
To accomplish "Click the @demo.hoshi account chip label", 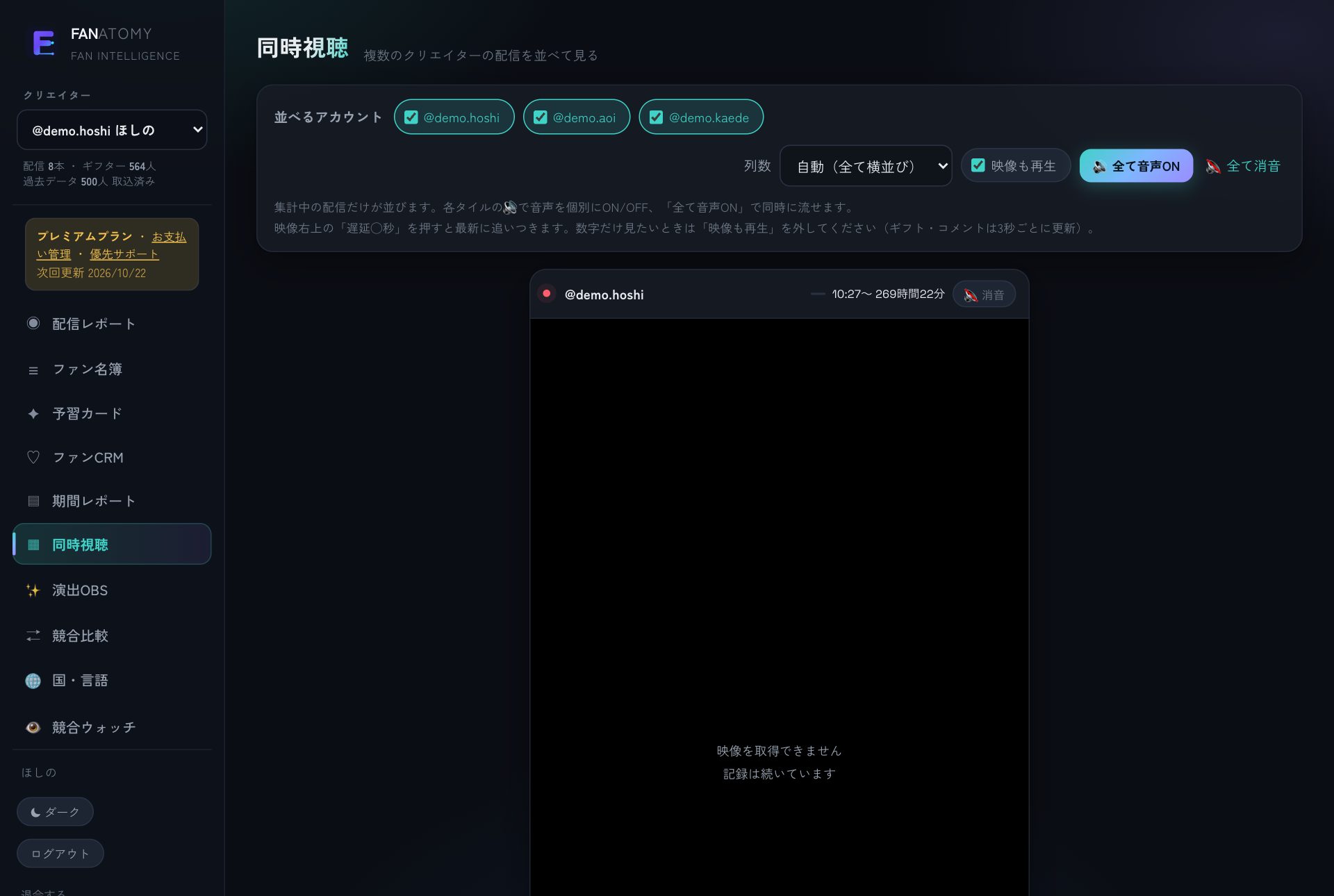I will tap(461, 118).
